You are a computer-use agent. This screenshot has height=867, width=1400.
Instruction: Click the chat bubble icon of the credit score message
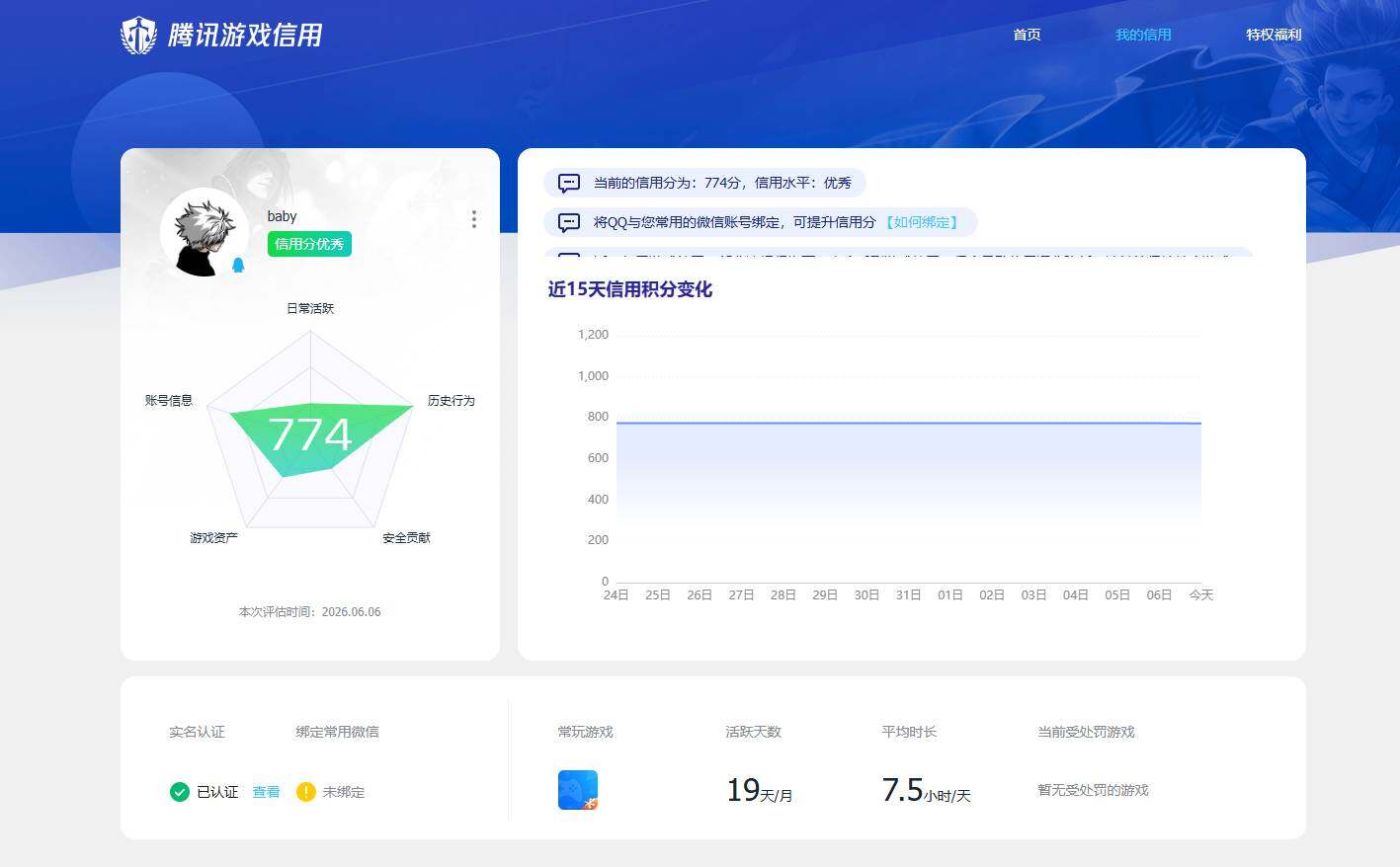tap(569, 183)
